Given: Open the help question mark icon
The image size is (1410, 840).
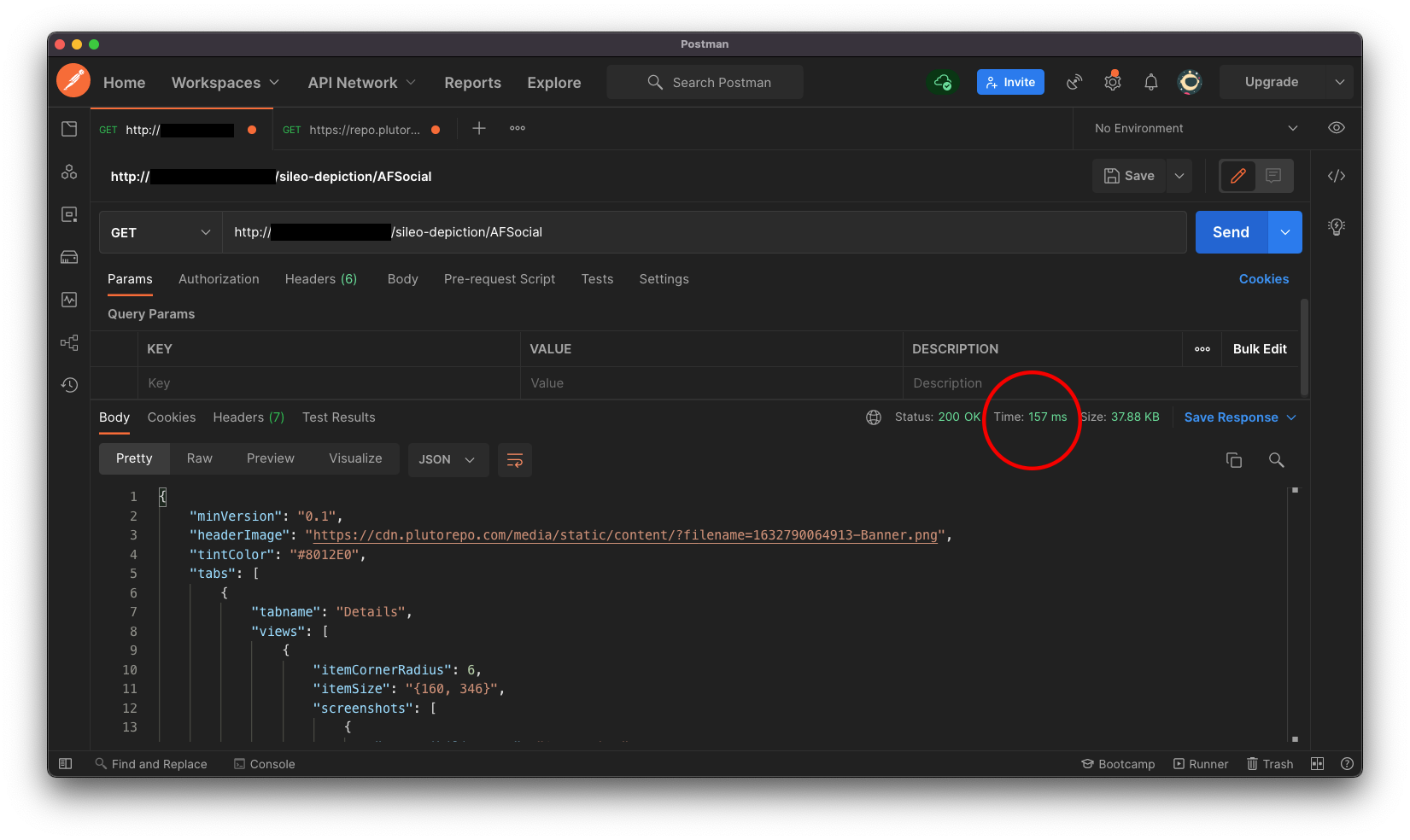Looking at the screenshot, I should (1347, 764).
